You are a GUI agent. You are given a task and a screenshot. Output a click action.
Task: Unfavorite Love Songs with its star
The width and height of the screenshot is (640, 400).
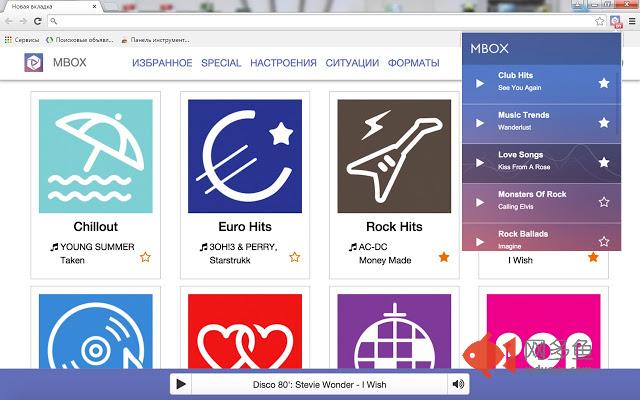pos(604,162)
